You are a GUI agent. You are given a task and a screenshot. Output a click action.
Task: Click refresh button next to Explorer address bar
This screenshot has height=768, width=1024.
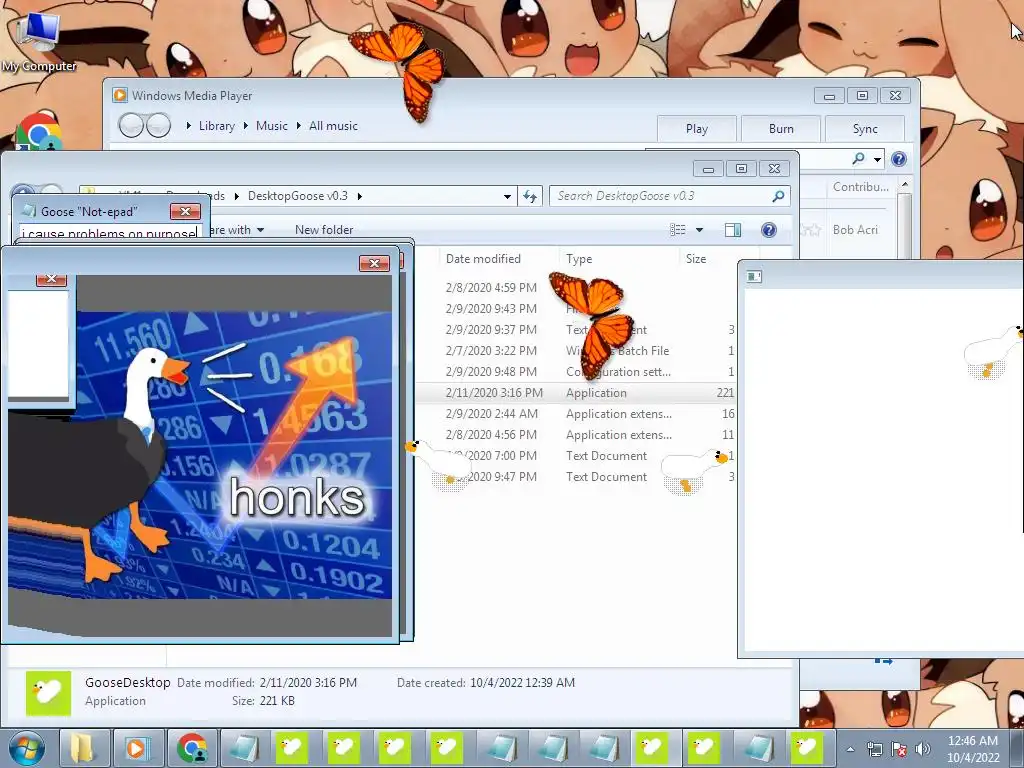530,196
